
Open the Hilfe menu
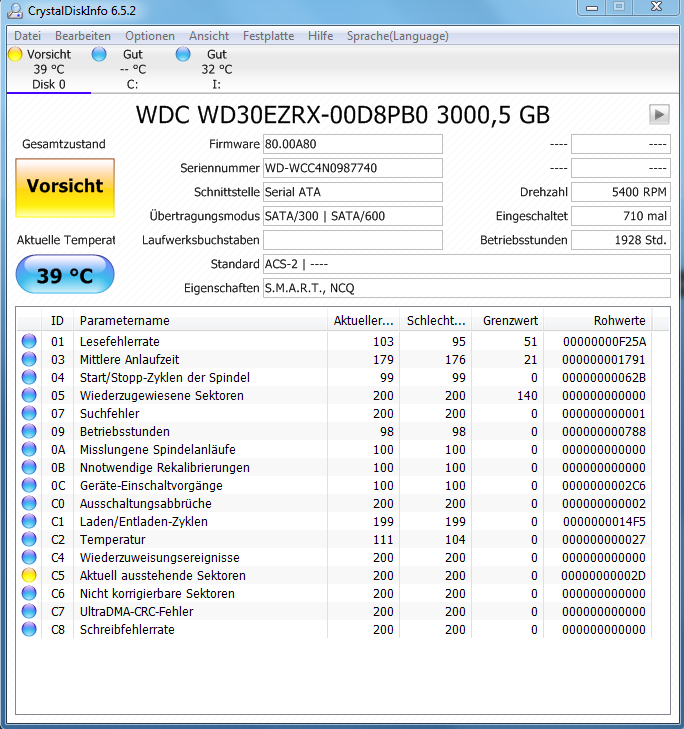tap(320, 36)
